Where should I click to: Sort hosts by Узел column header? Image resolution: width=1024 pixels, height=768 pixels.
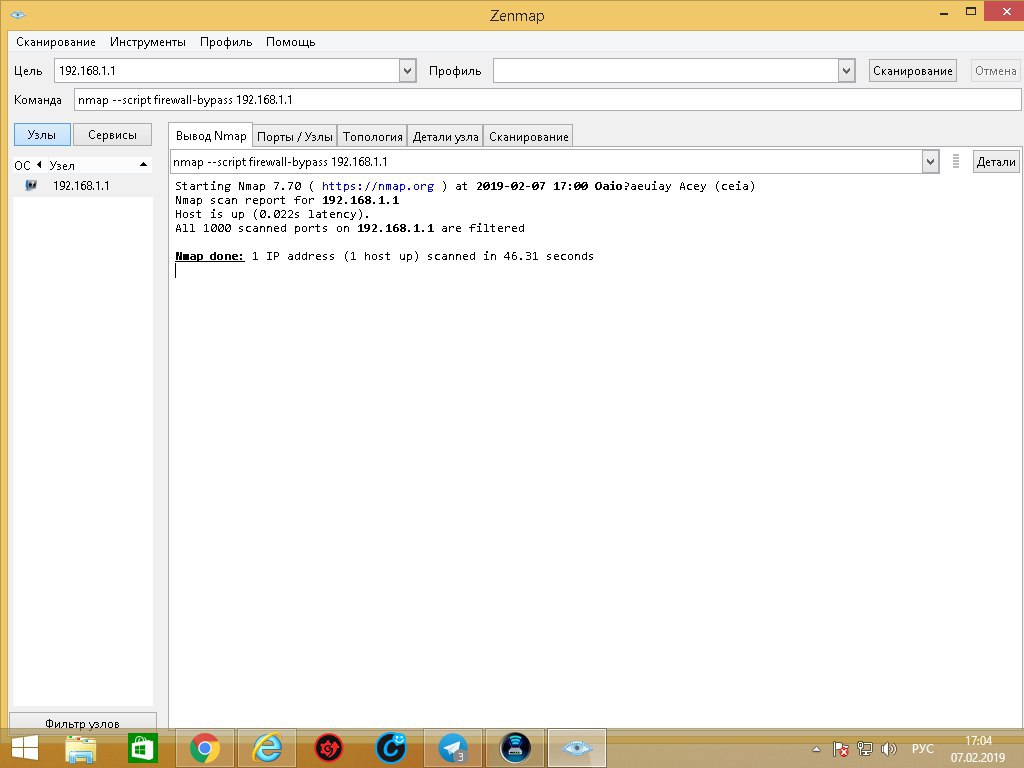coord(62,166)
